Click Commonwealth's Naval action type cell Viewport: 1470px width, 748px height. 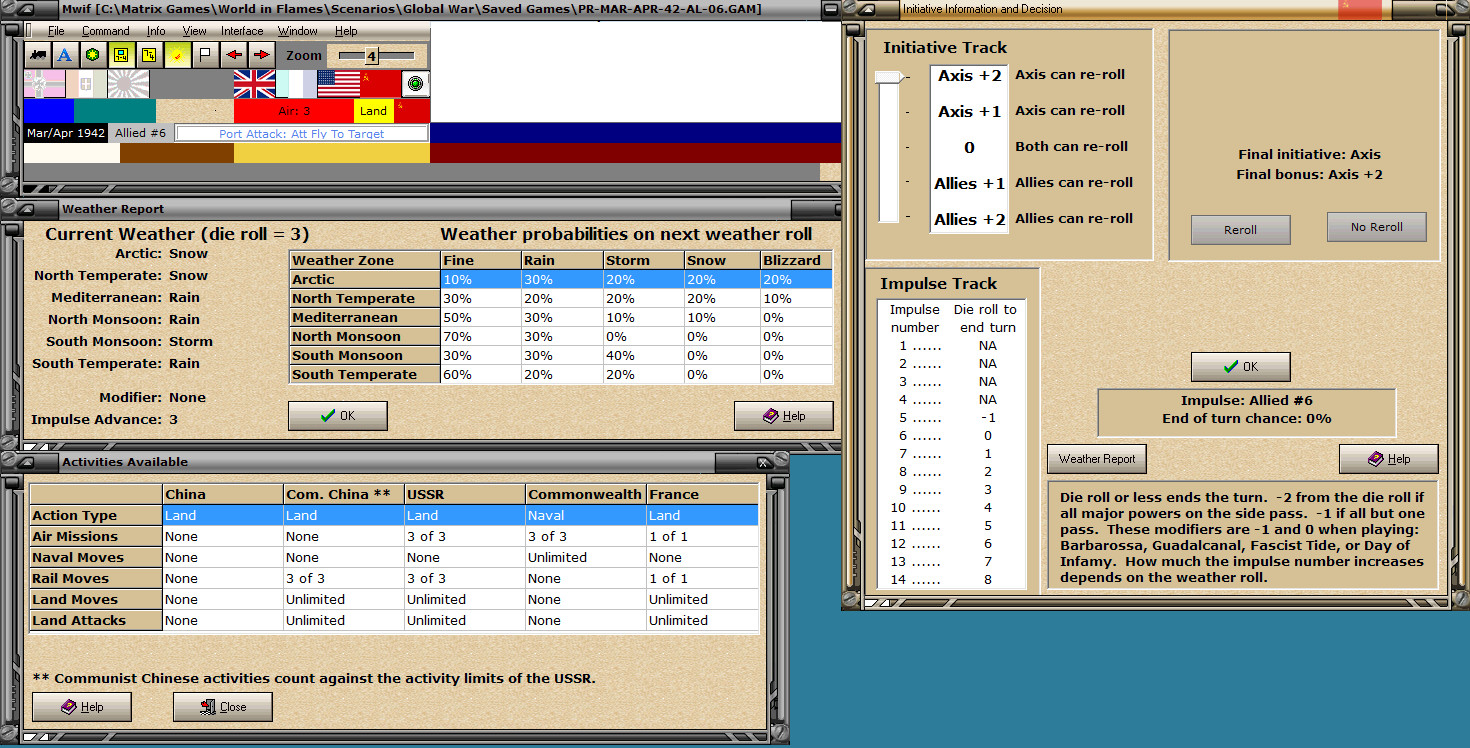(x=585, y=515)
